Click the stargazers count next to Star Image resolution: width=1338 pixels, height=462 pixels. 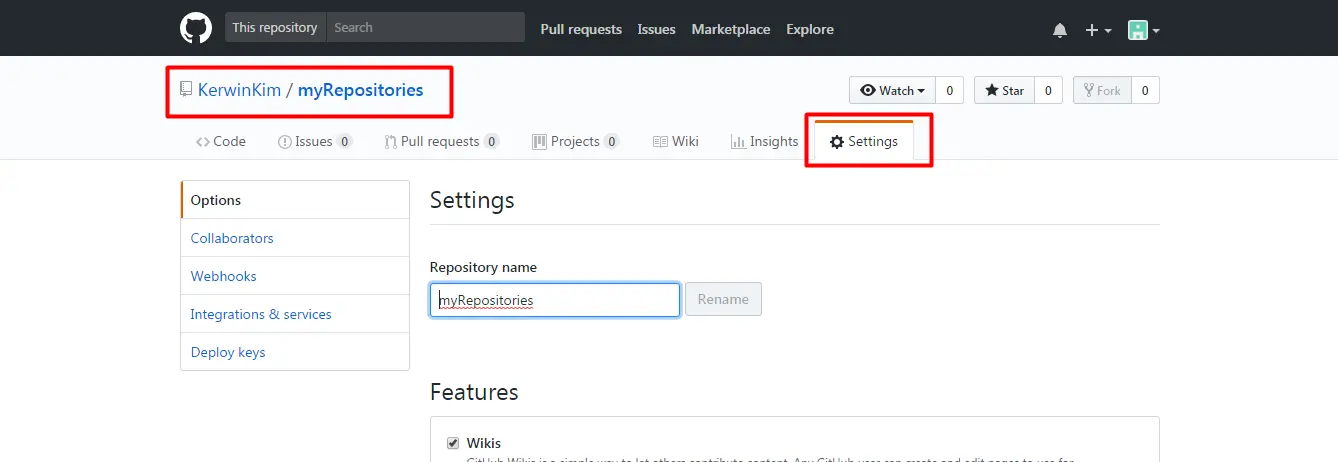pyautogui.click(x=1048, y=90)
